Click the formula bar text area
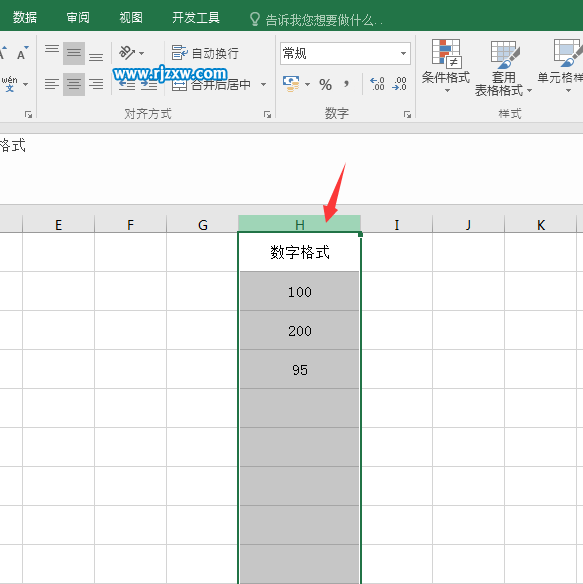The width and height of the screenshot is (583, 584). (x=291, y=168)
